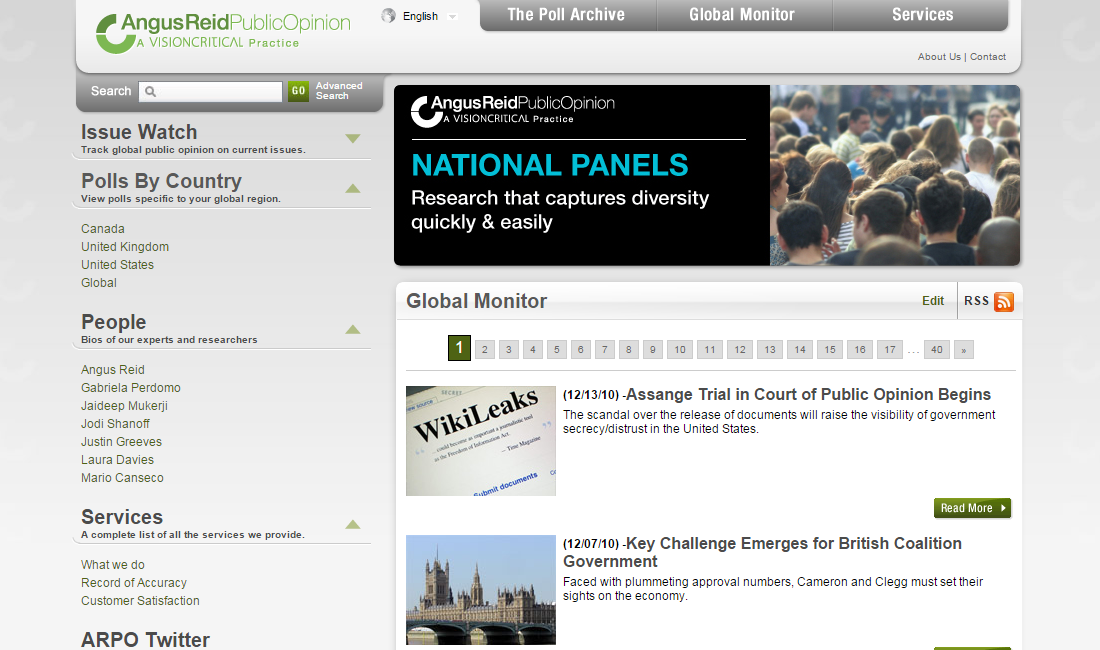Image resolution: width=1100 pixels, height=650 pixels.
Task: Select current page 1 in pagination
Action: (460, 348)
